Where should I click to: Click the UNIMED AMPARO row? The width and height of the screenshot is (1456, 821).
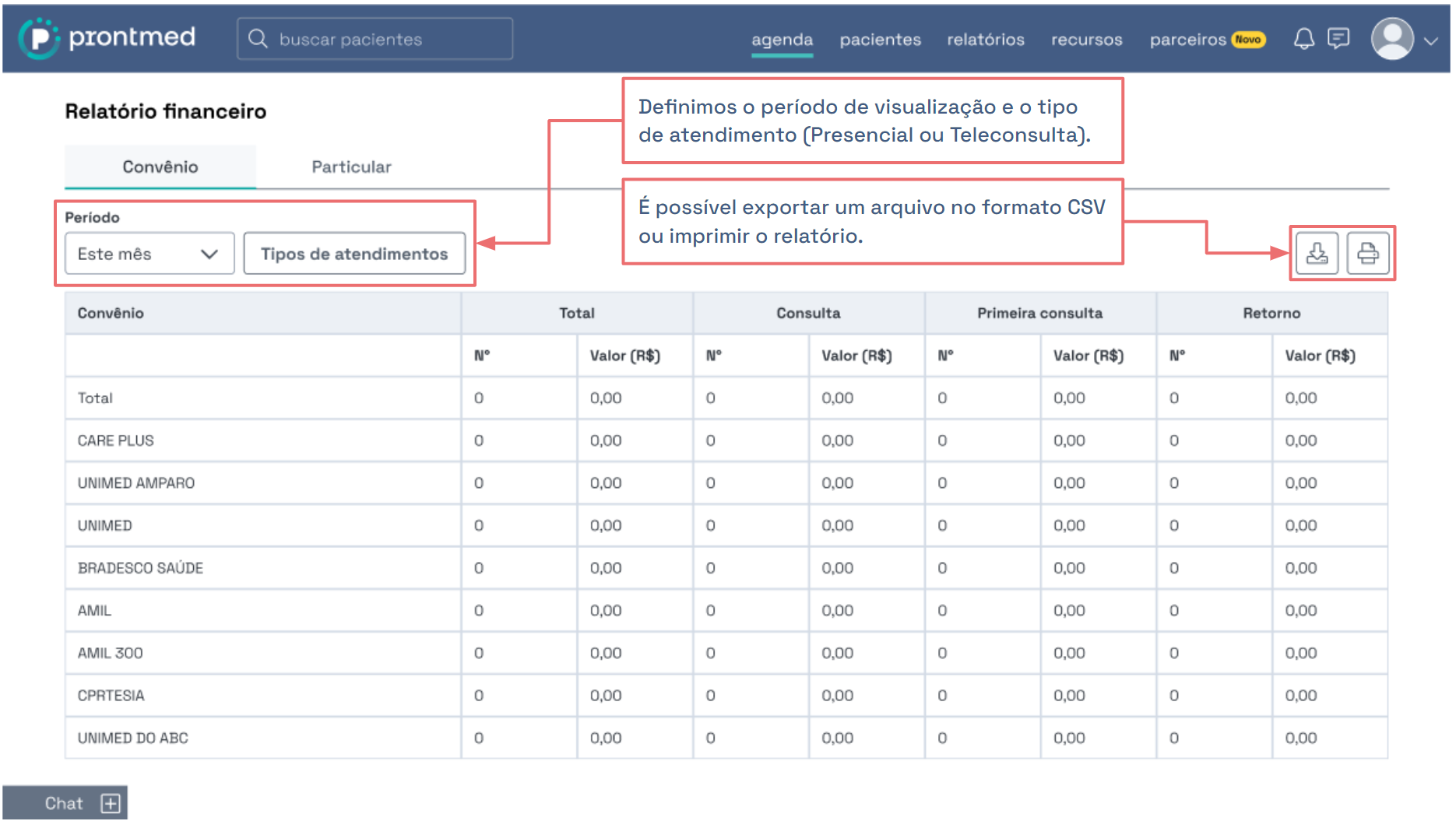(x=136, y=483)
